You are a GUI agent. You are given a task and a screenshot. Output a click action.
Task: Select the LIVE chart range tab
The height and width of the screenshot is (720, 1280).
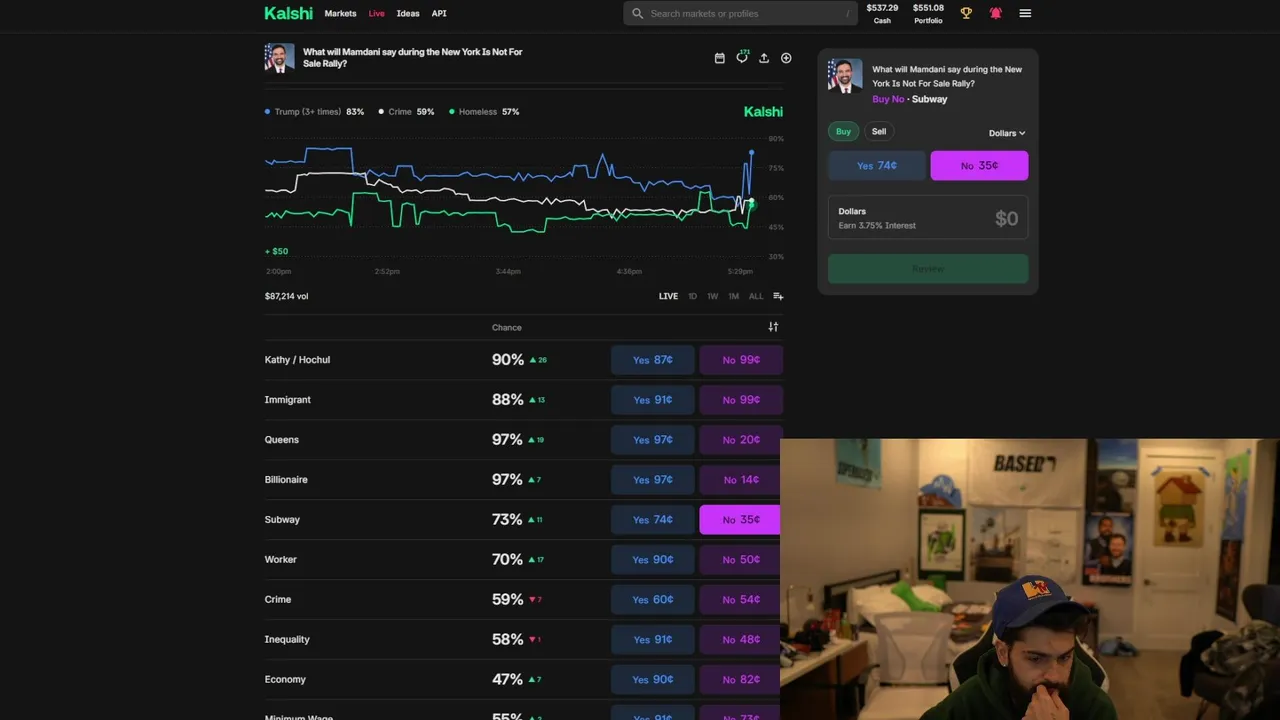[668, 296]
